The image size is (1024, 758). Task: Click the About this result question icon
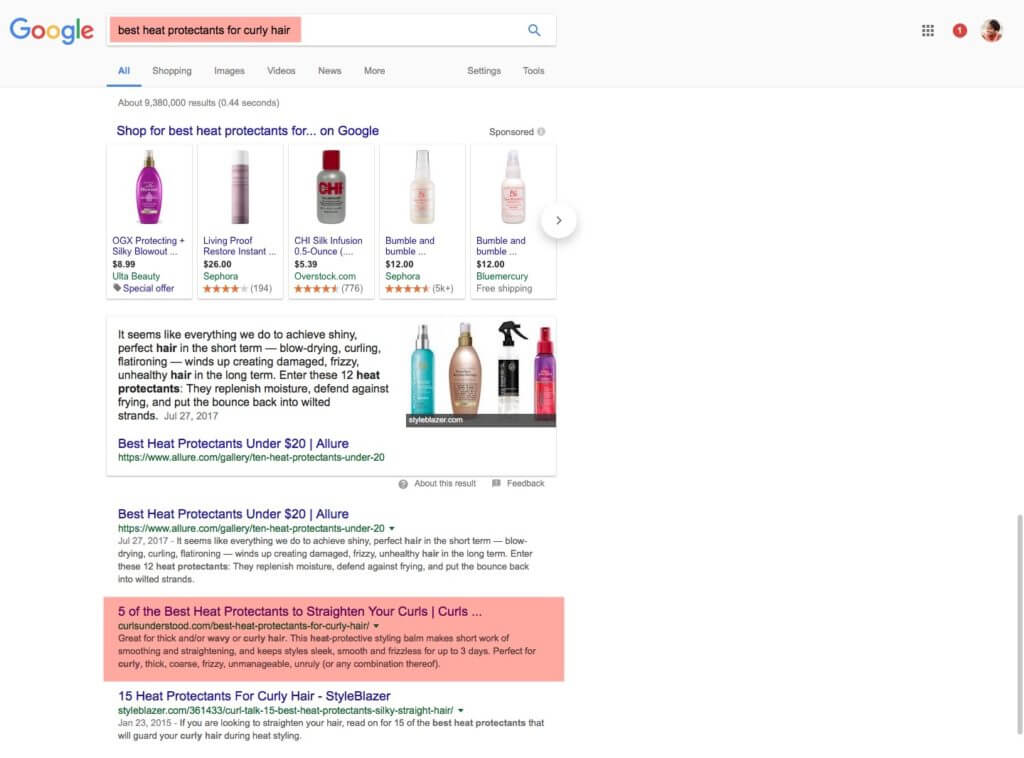(x=403, y=484)
